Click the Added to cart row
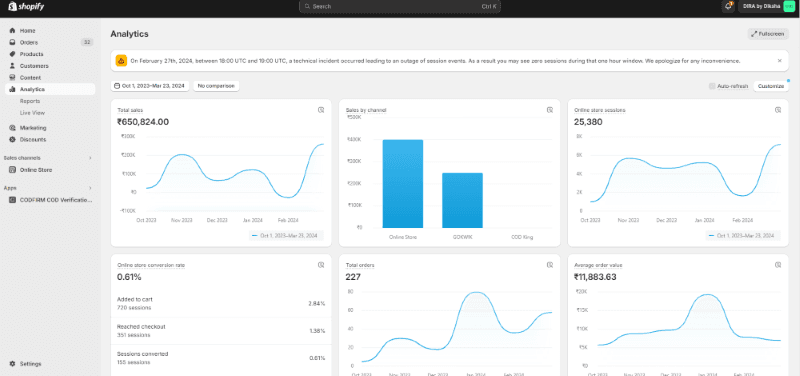800x376 pixels. click(x=221, y=304)
